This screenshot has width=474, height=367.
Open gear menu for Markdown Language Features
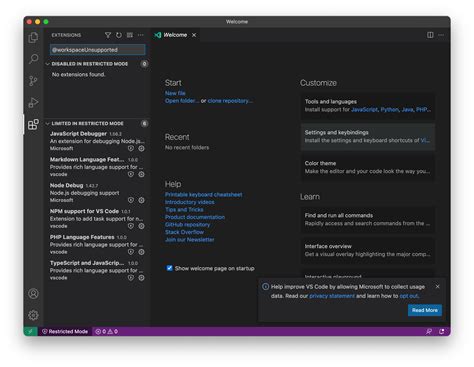point(141,174)
